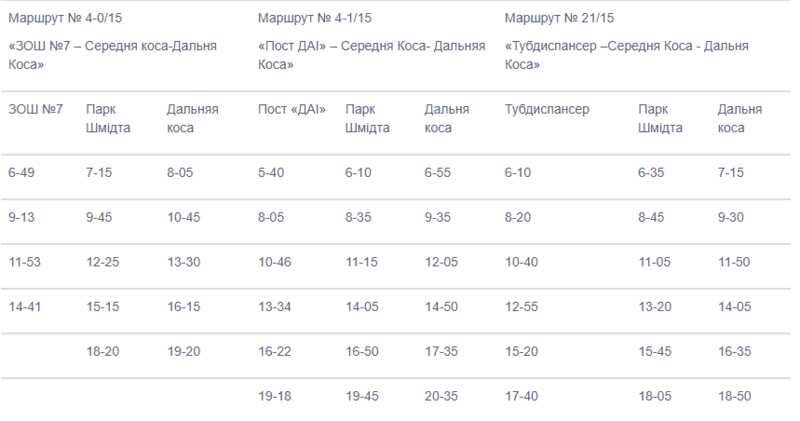Click the 10-46 time cell
Viewport: 800px width, 421px height.
pos(274,262)
